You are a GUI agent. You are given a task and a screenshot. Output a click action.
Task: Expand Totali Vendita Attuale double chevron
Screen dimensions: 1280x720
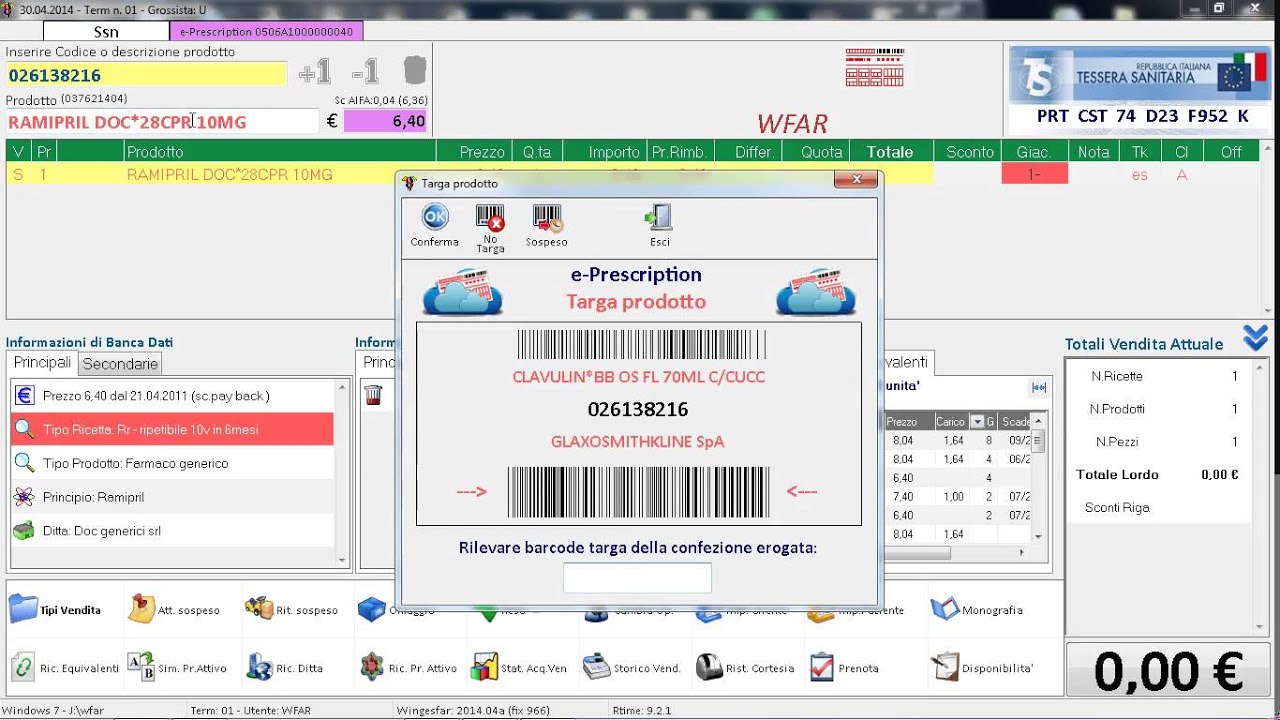tap(1256, 338)
